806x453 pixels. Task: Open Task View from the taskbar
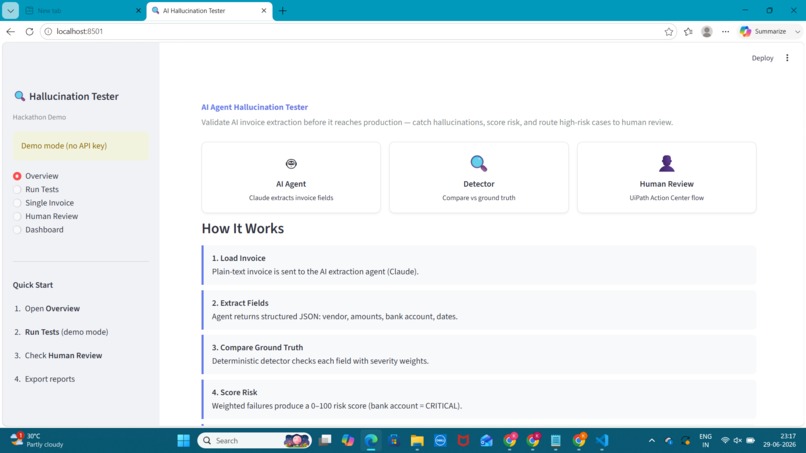325,441
